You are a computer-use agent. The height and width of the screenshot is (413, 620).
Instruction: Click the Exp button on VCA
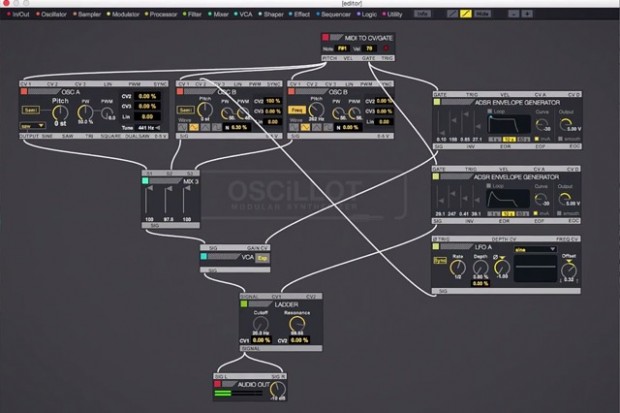coord(262,257)
